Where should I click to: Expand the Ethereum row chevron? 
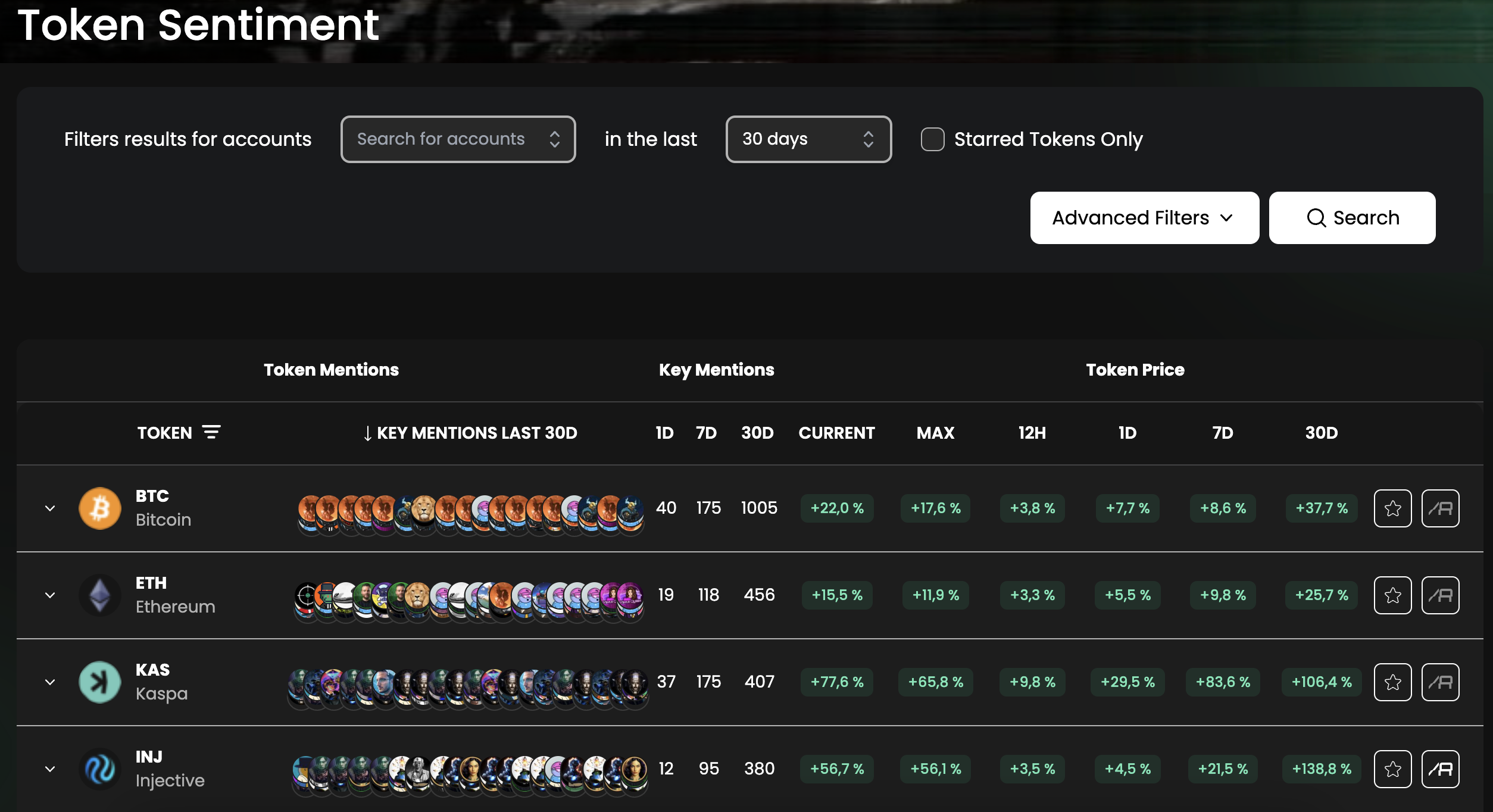pyautogui.click(x=50, y=595)
